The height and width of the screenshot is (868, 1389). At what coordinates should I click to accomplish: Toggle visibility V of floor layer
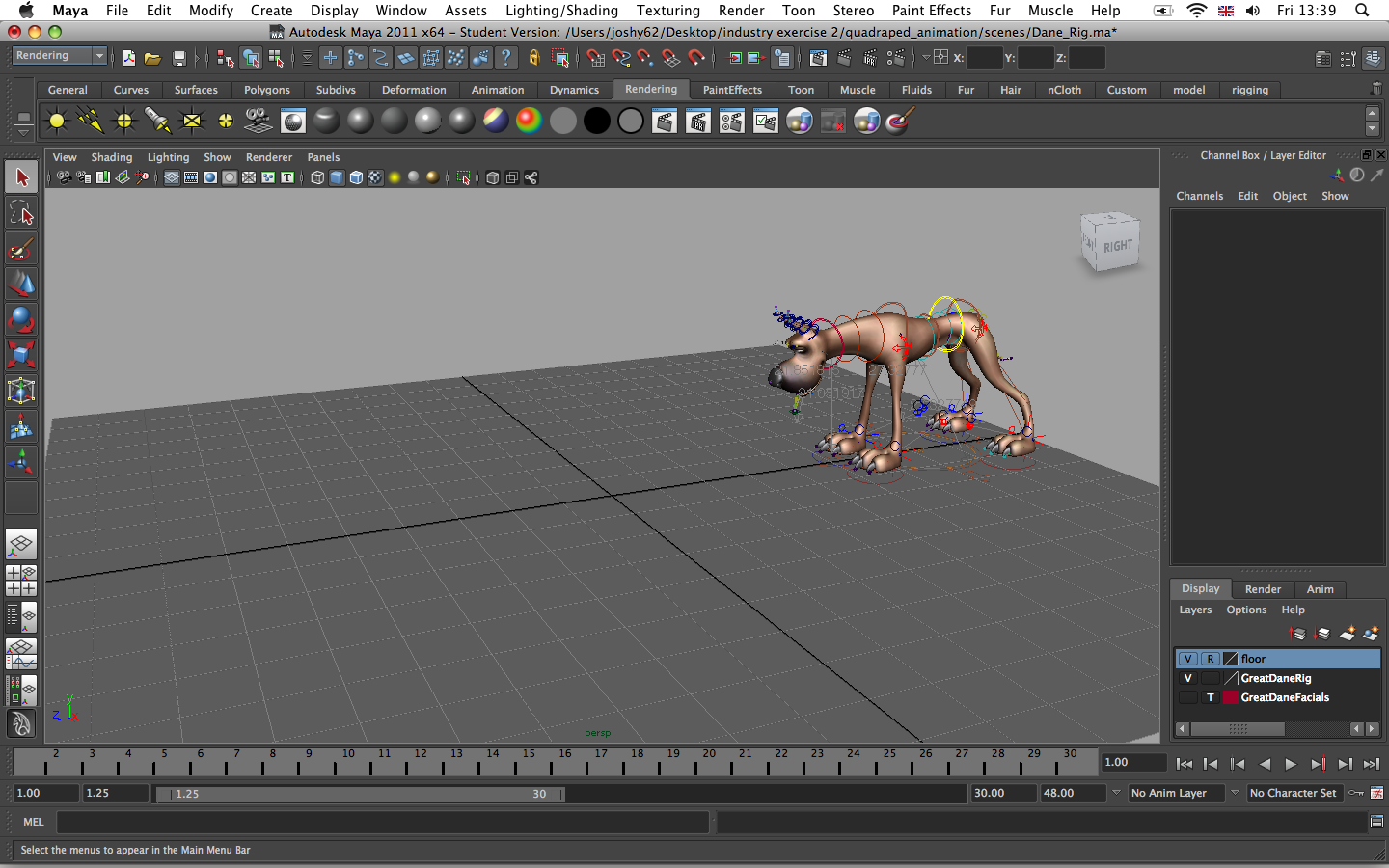click(x=1188, y=659)
